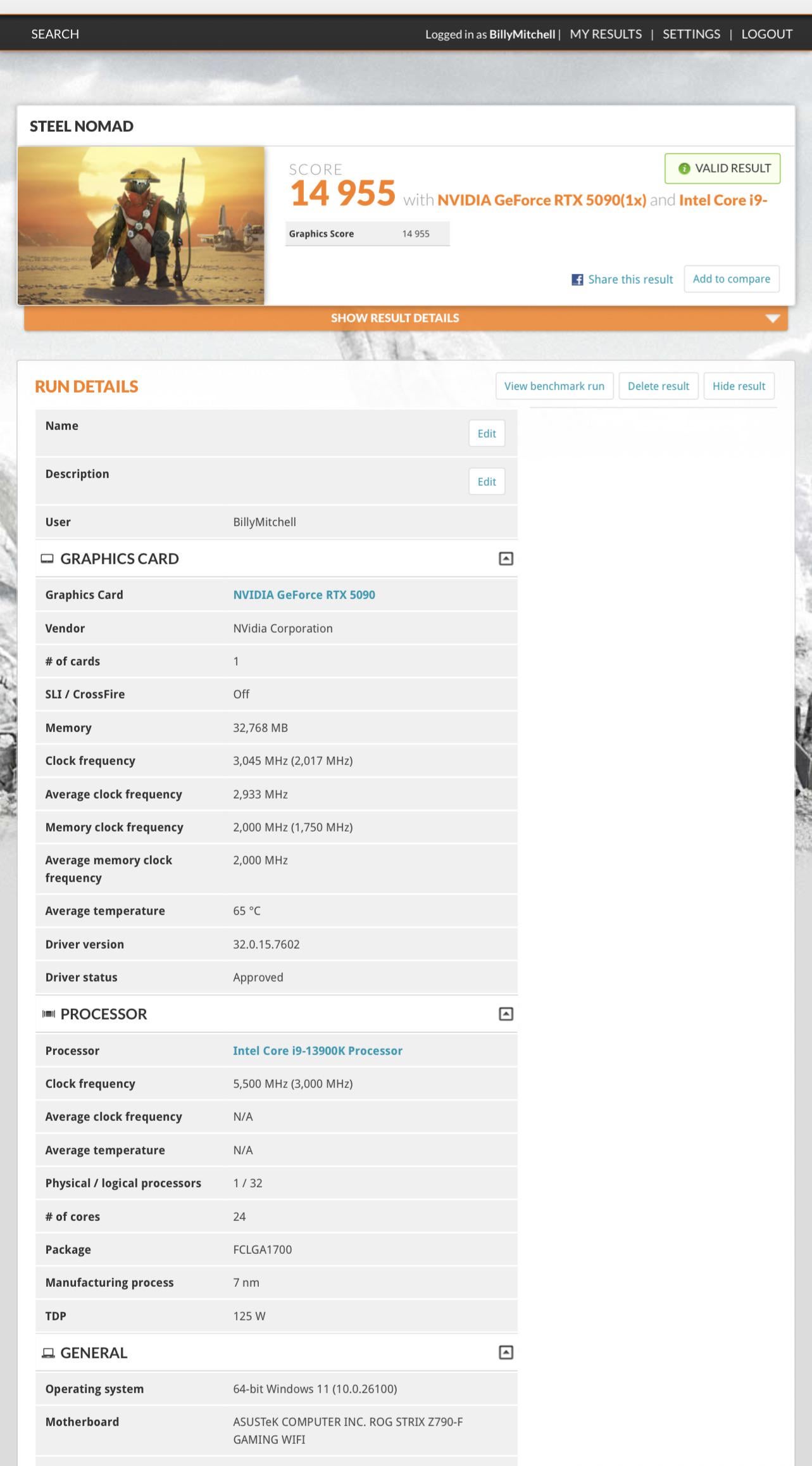Open Settings in the top bar
812x1466 pixels.
[x=691, y=34]
